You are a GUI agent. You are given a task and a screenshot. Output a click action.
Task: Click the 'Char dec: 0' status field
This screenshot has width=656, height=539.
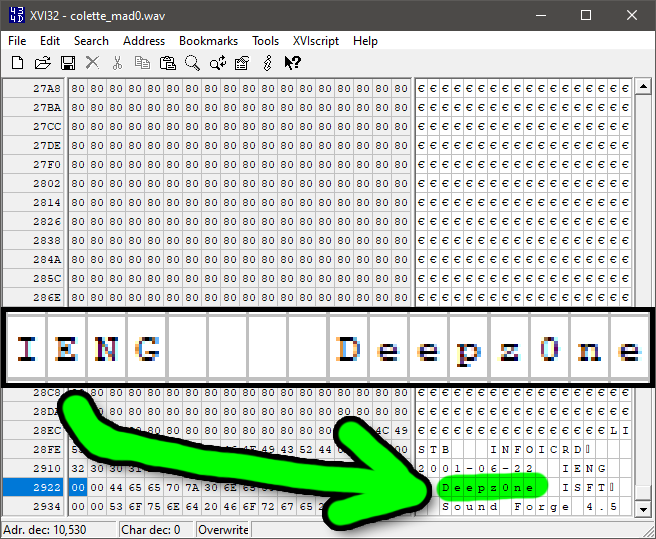(156, 530)
